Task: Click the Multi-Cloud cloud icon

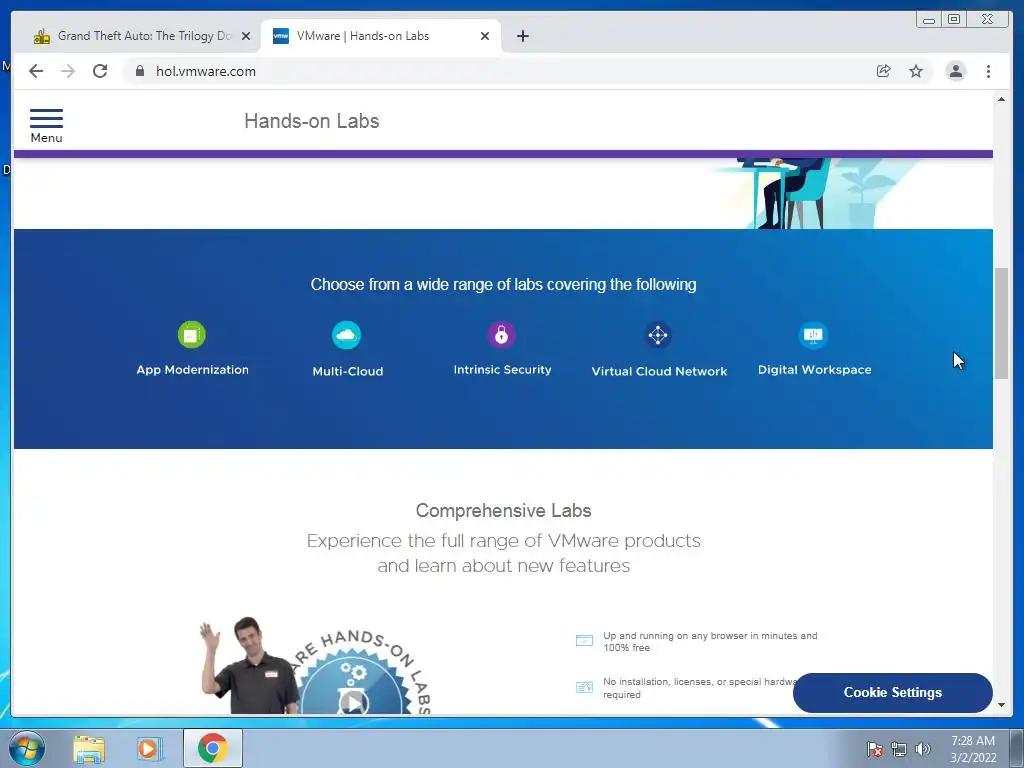Action: click(x=346, y=335)
